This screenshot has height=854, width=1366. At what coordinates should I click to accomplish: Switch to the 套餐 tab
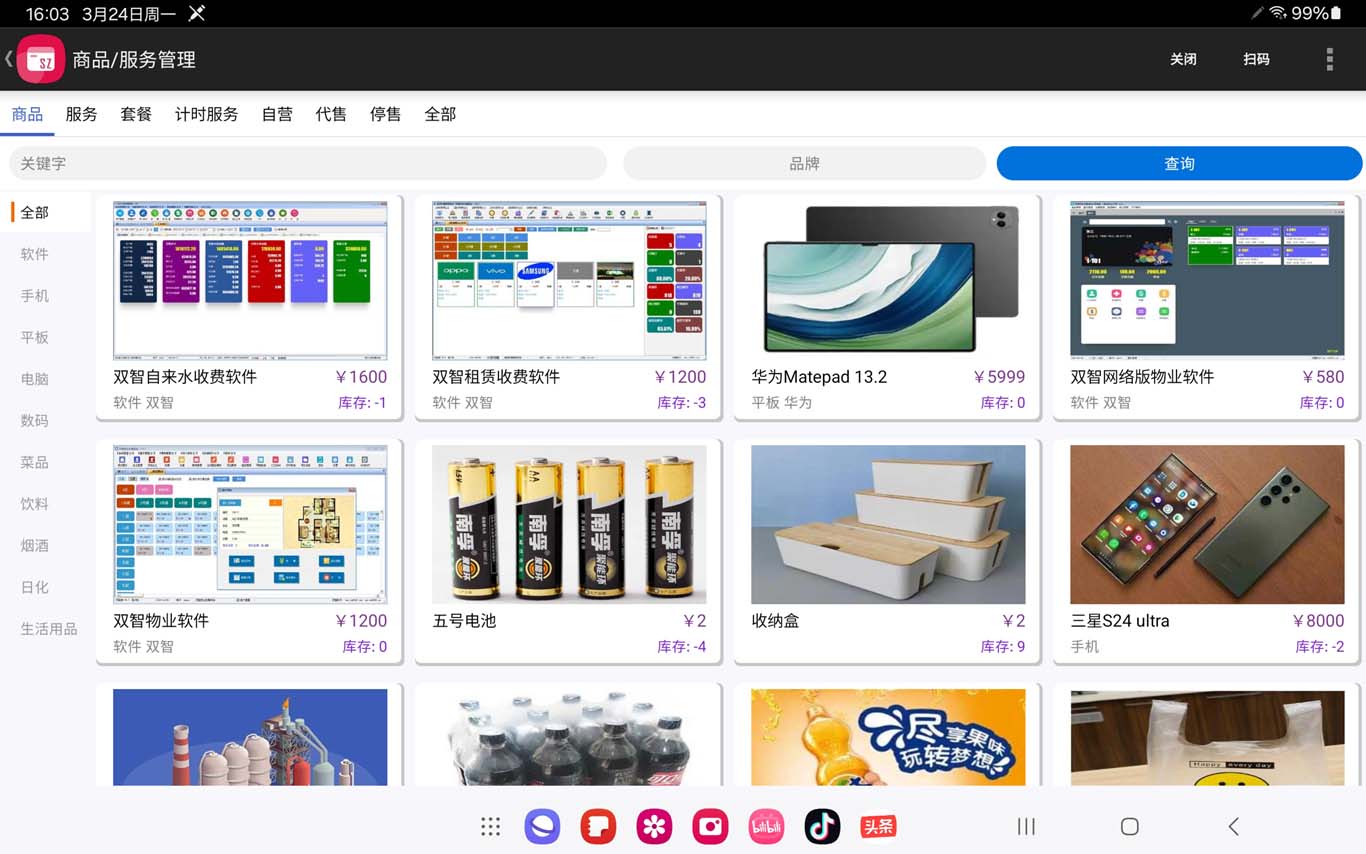point(136,114)
